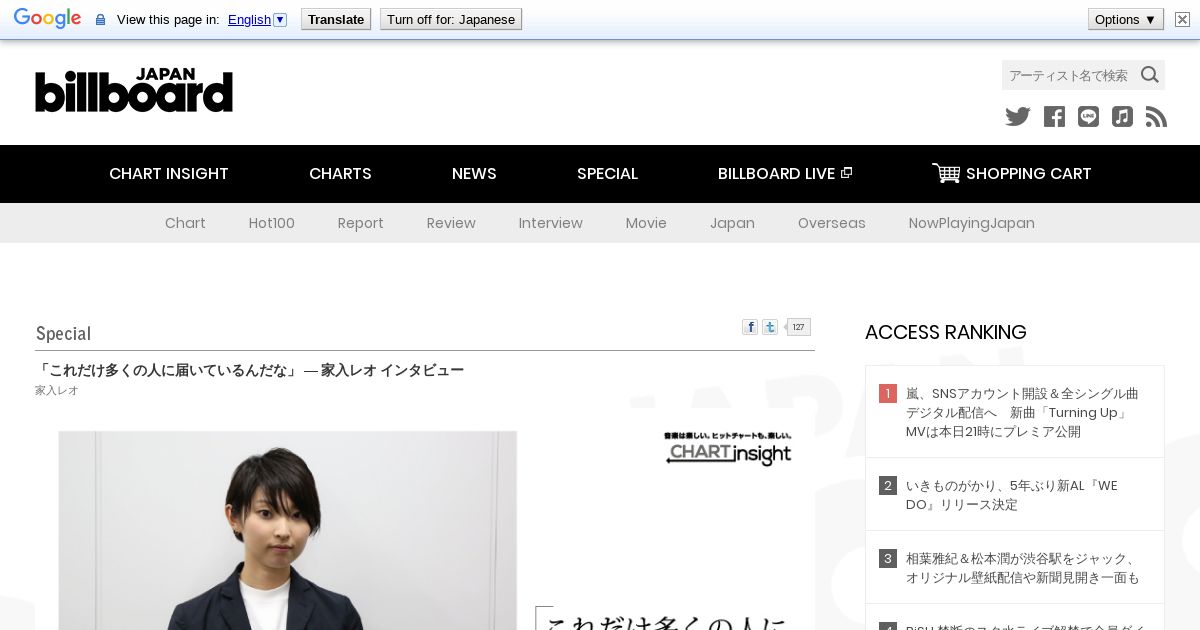Select the Interview submenu tab
The width and height of the screenshot is (1200, 630).
550,223
